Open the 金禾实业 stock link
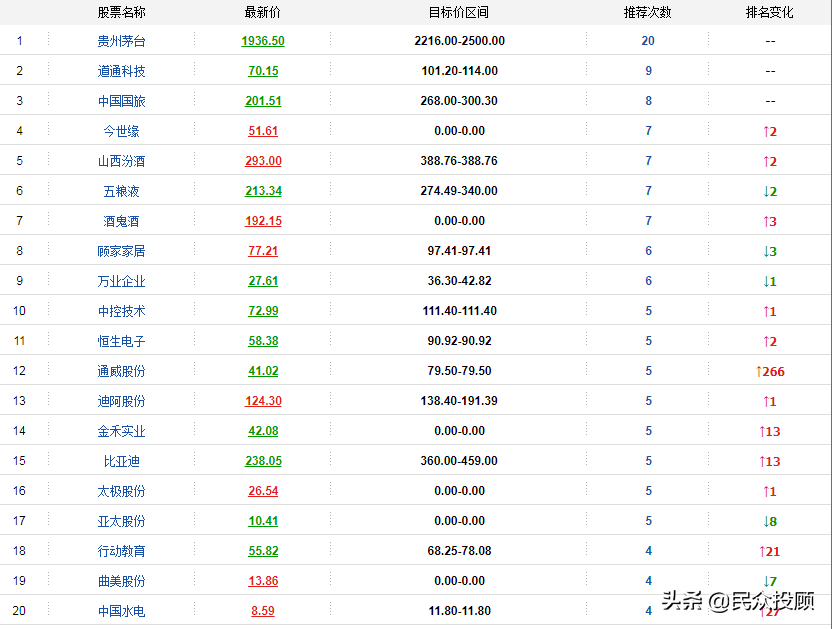832x629 pixels. [x=122, y=431]
